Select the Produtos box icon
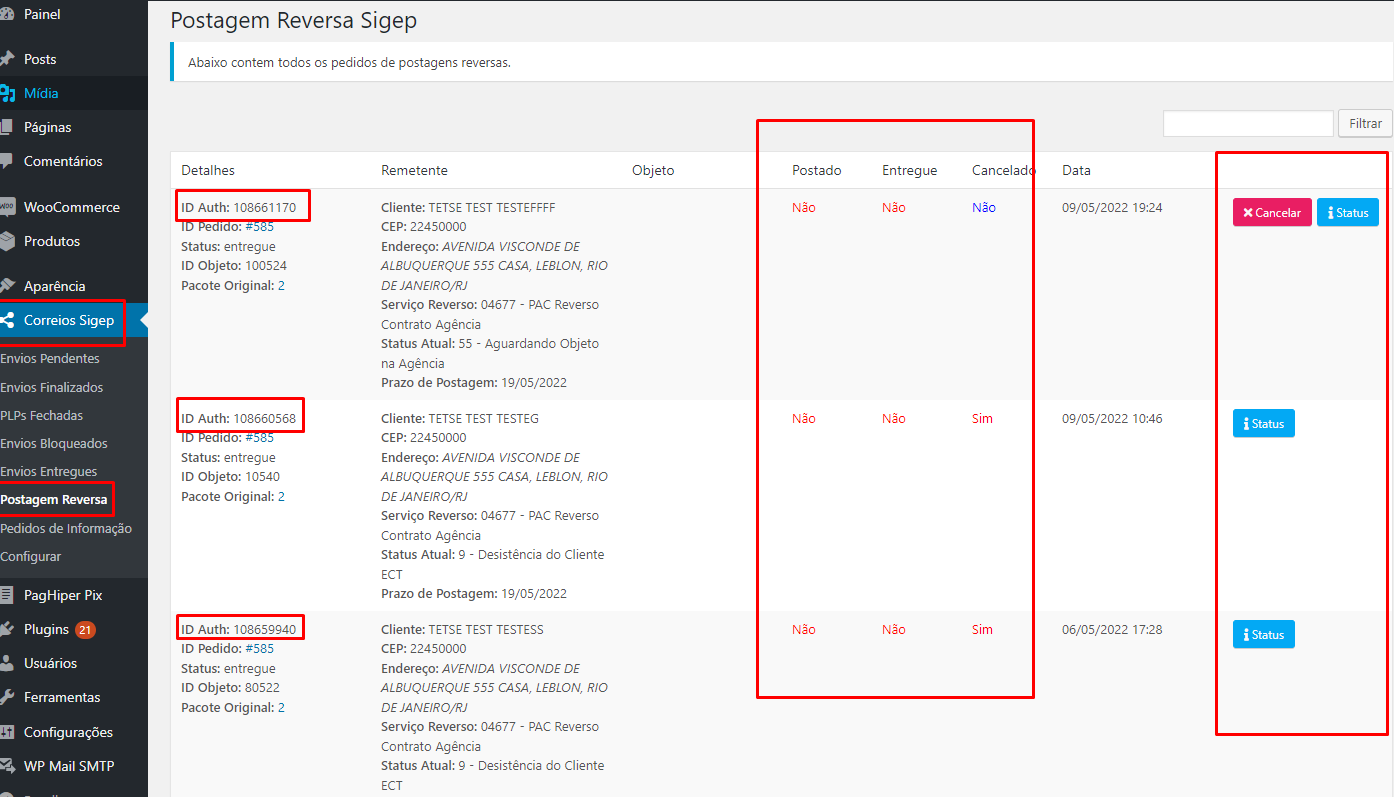Screen dimensions: 1394x797 pos(7,241)
